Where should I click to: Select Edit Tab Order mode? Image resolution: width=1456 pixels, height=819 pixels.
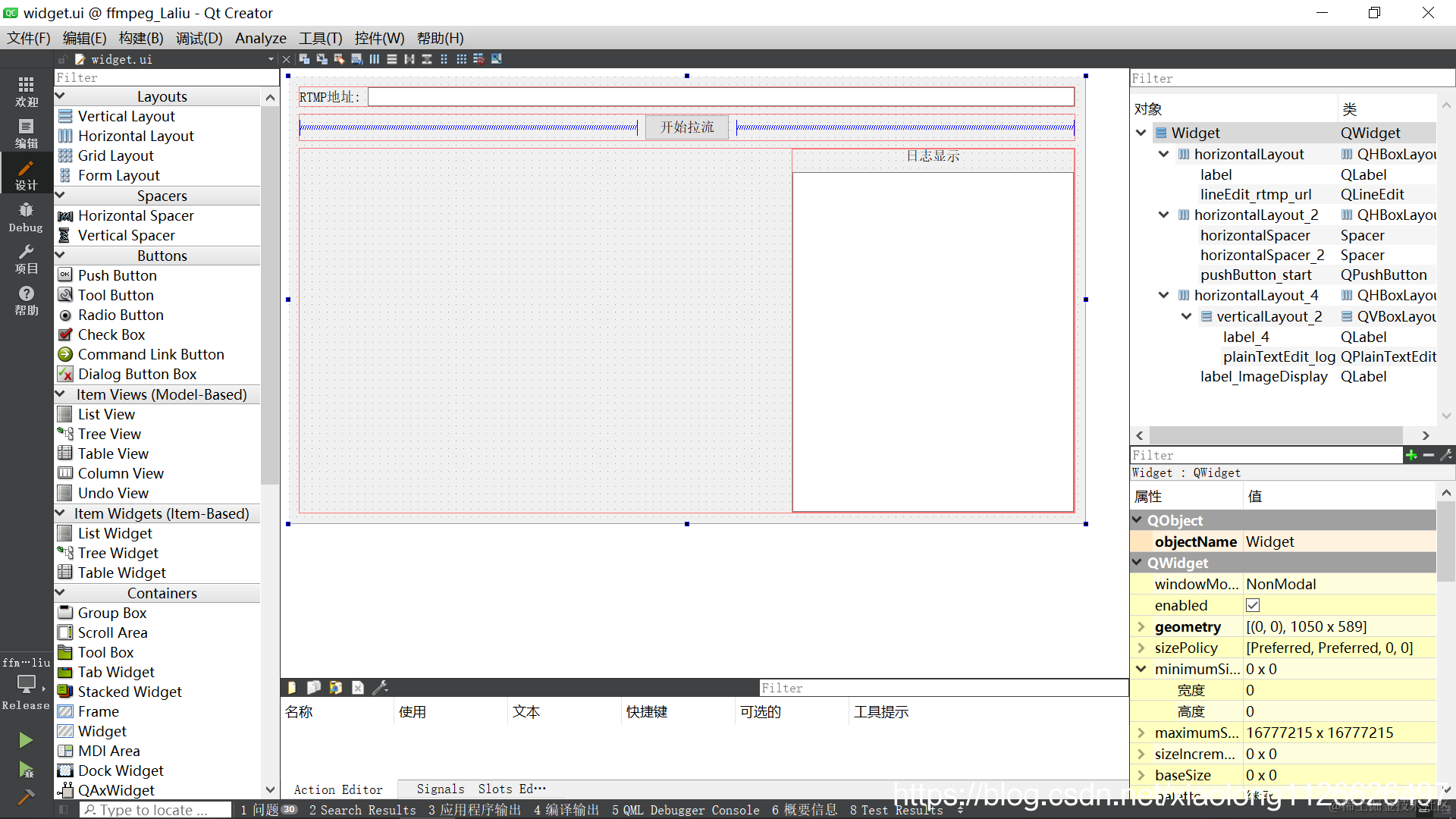pyautogui.click(x=356, y=59)
